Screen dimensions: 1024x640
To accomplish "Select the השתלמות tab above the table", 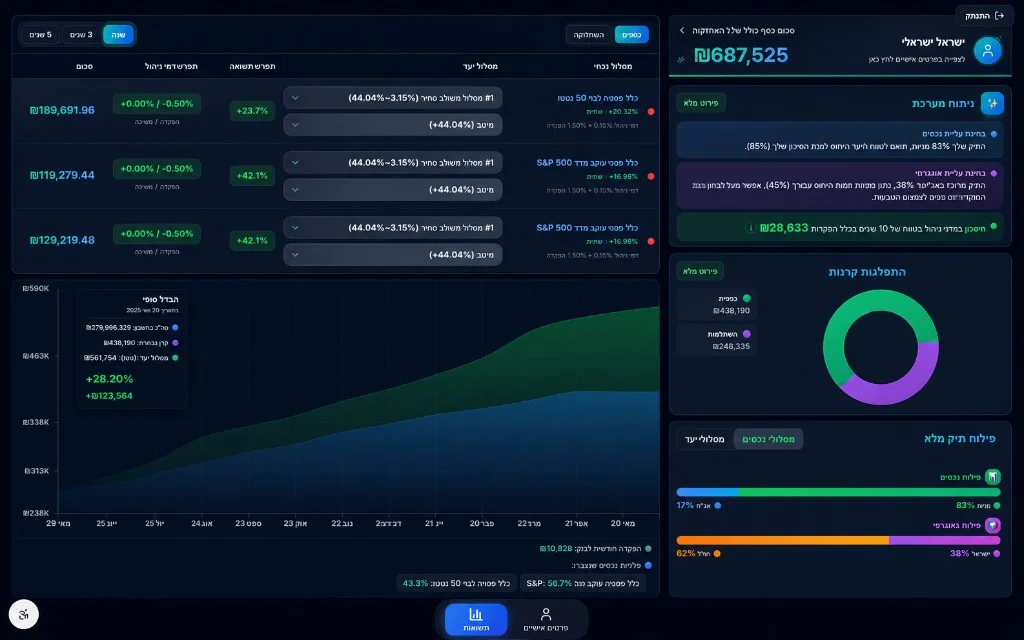I will (x=588, y=35).
